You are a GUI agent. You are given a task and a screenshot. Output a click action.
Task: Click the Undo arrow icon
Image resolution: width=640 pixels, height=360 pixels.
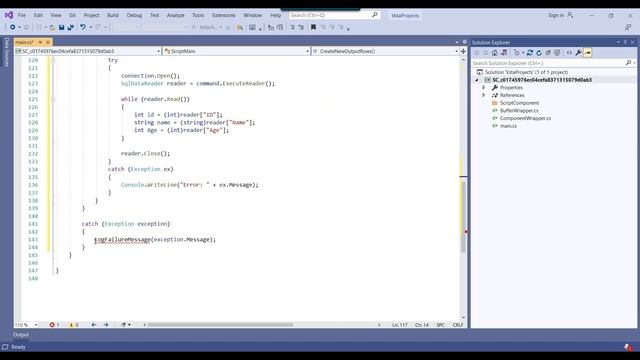click(x=83, y=27)
